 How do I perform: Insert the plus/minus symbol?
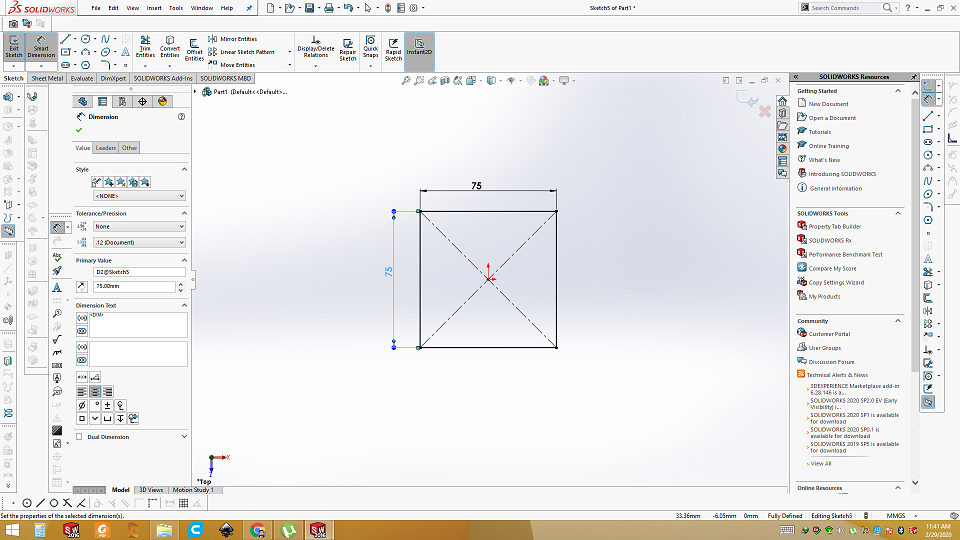108,405
